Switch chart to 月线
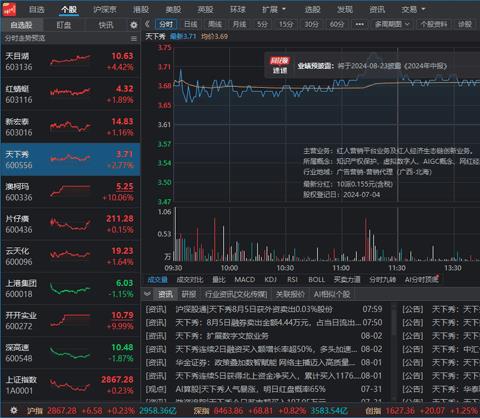Image resolution: width=480 pixels, height=418 pixels. 239,25
